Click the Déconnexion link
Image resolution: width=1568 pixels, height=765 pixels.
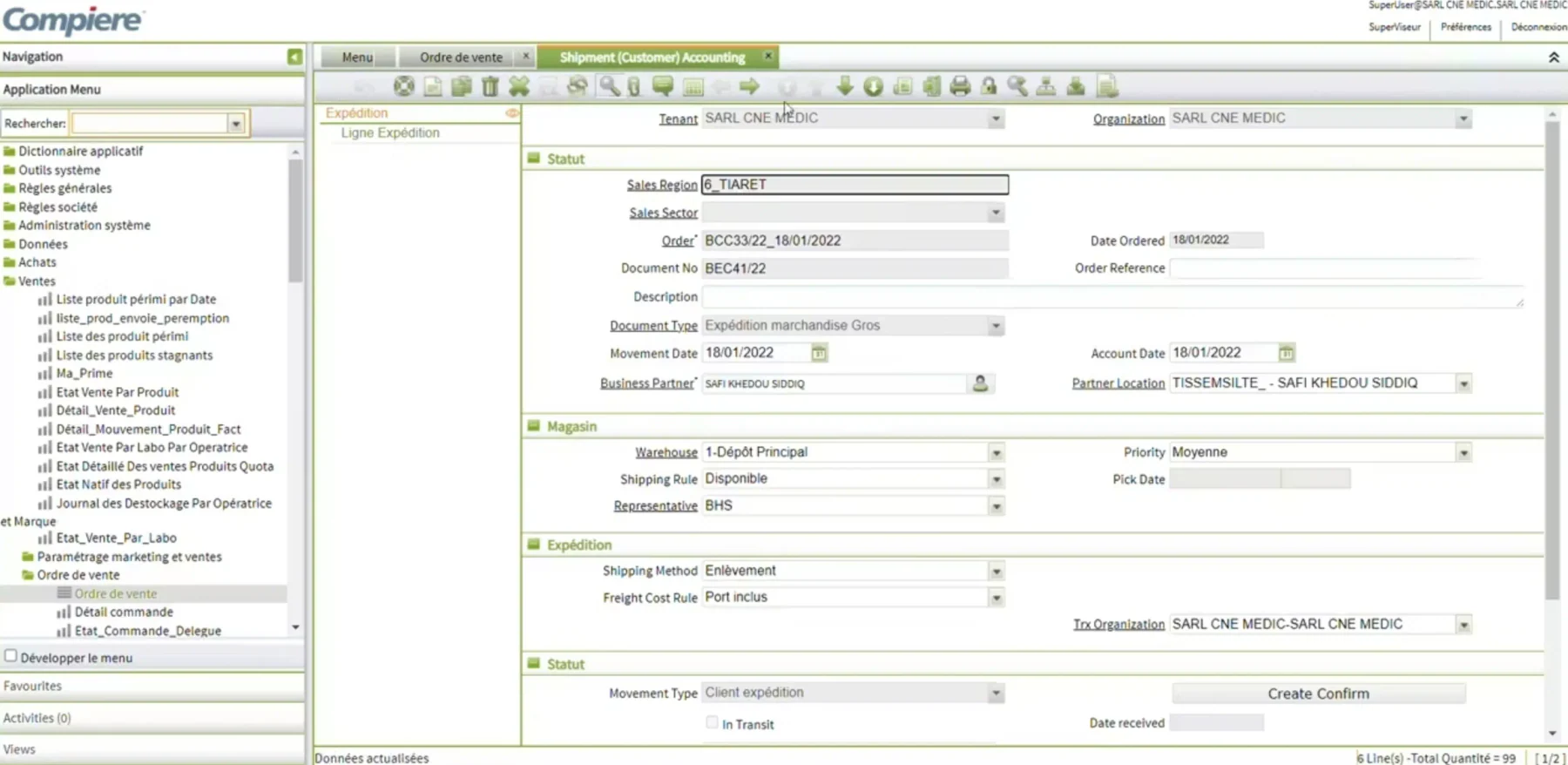click(1538, 27)
